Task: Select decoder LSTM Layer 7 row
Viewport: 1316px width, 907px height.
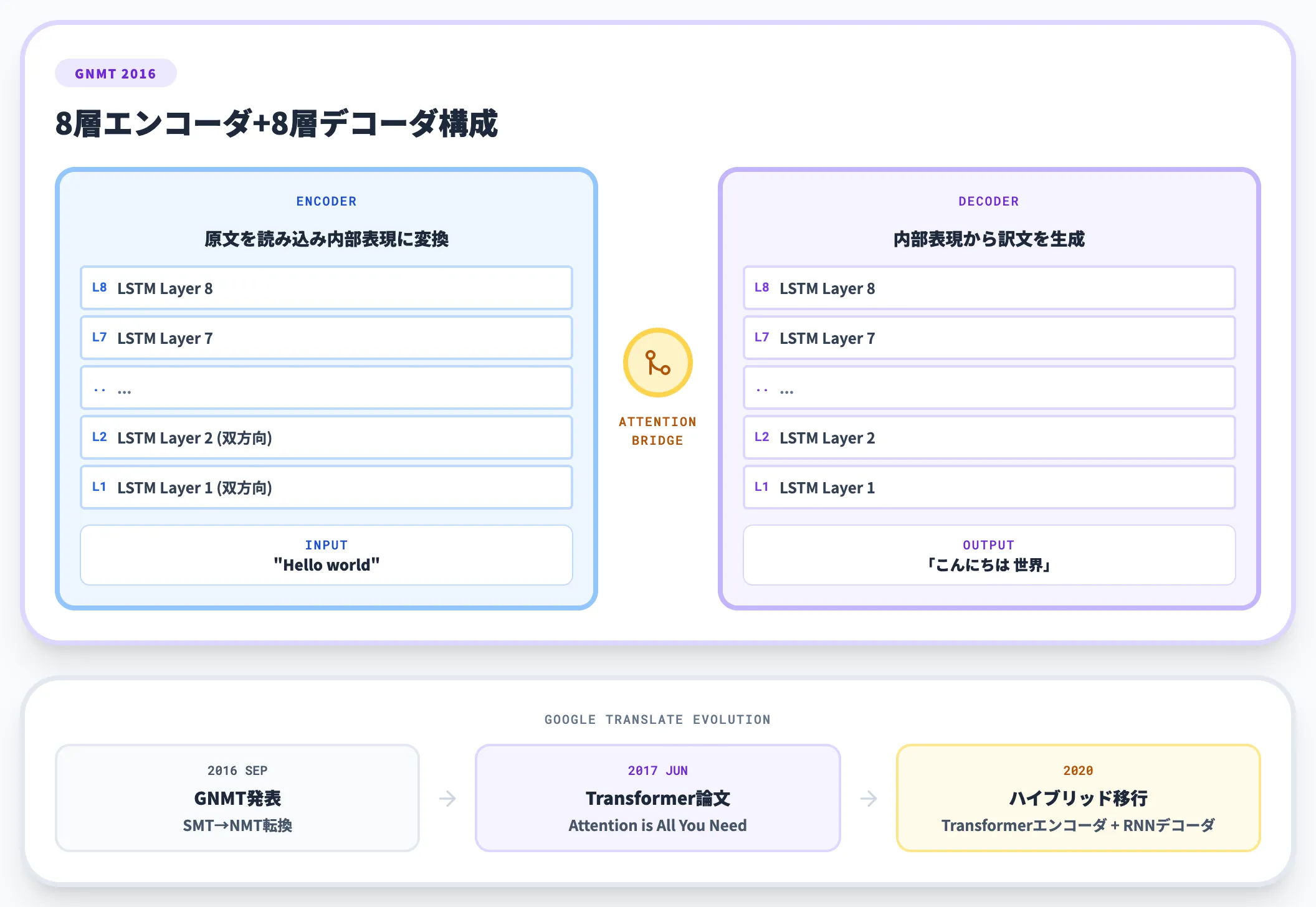Action: [989, 338]
